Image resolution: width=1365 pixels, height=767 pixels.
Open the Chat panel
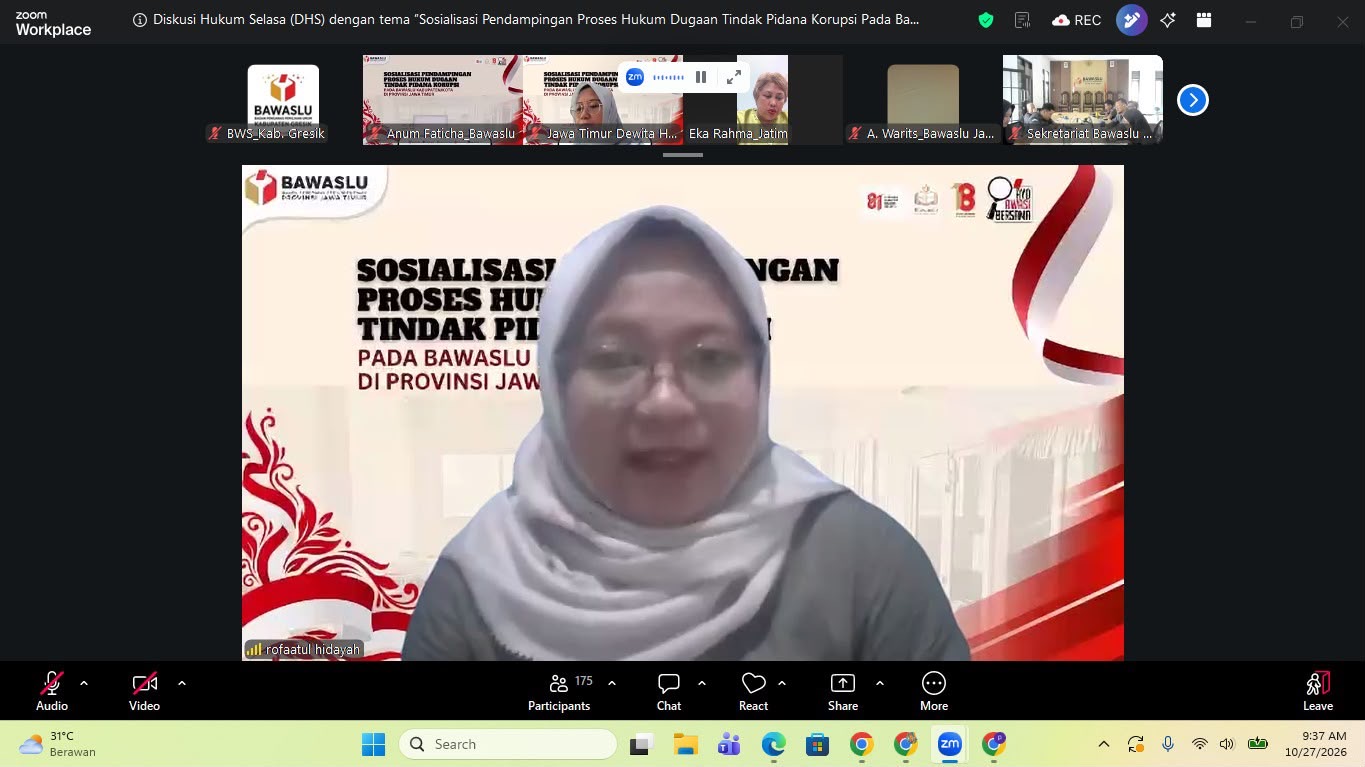click(669, 691)
